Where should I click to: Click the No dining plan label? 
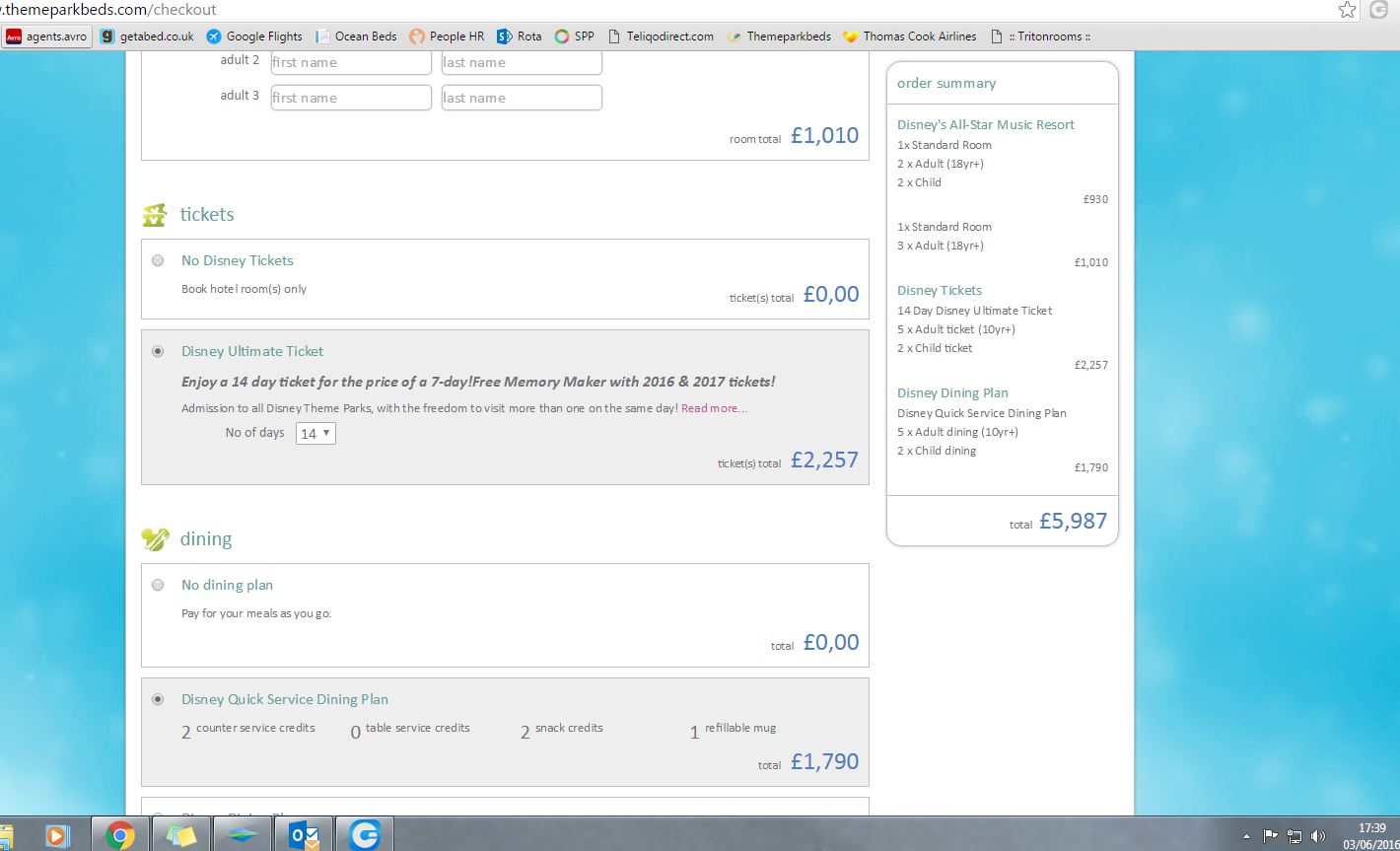pos(227,585)
